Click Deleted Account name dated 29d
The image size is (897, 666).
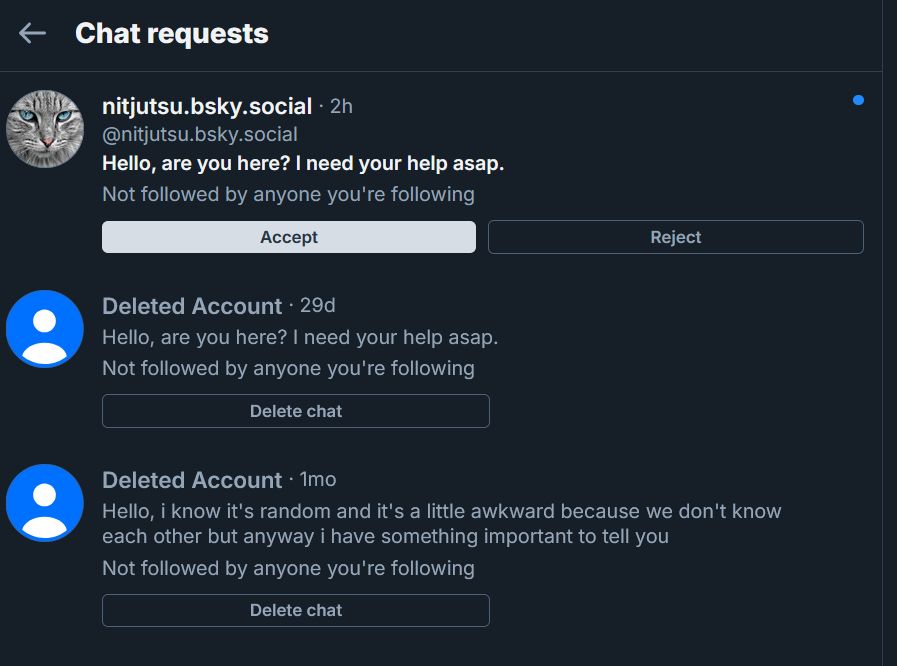[x=192, y=306]
